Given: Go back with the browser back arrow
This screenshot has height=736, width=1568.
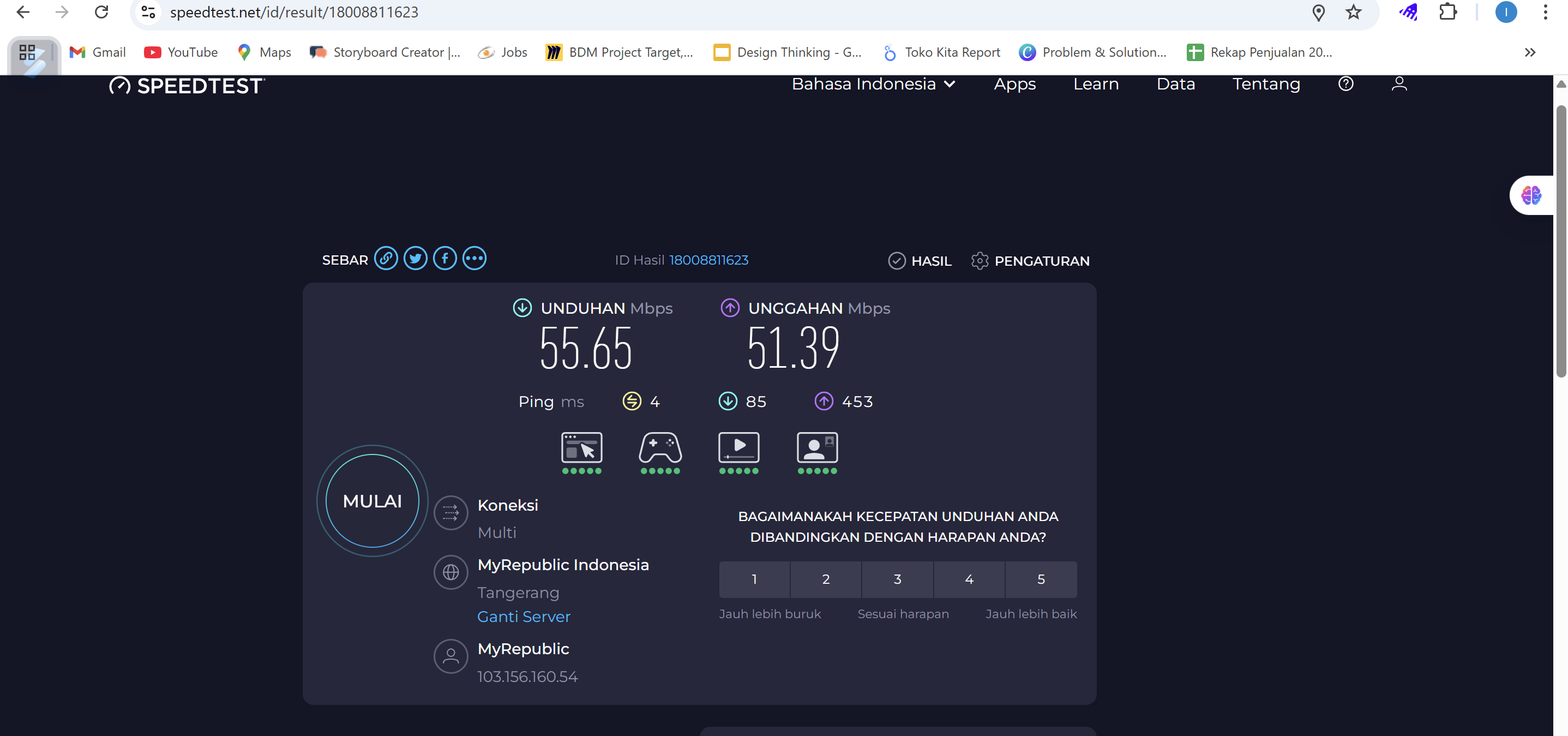Looking at the screenshot, I should click(x=23, y=12).
